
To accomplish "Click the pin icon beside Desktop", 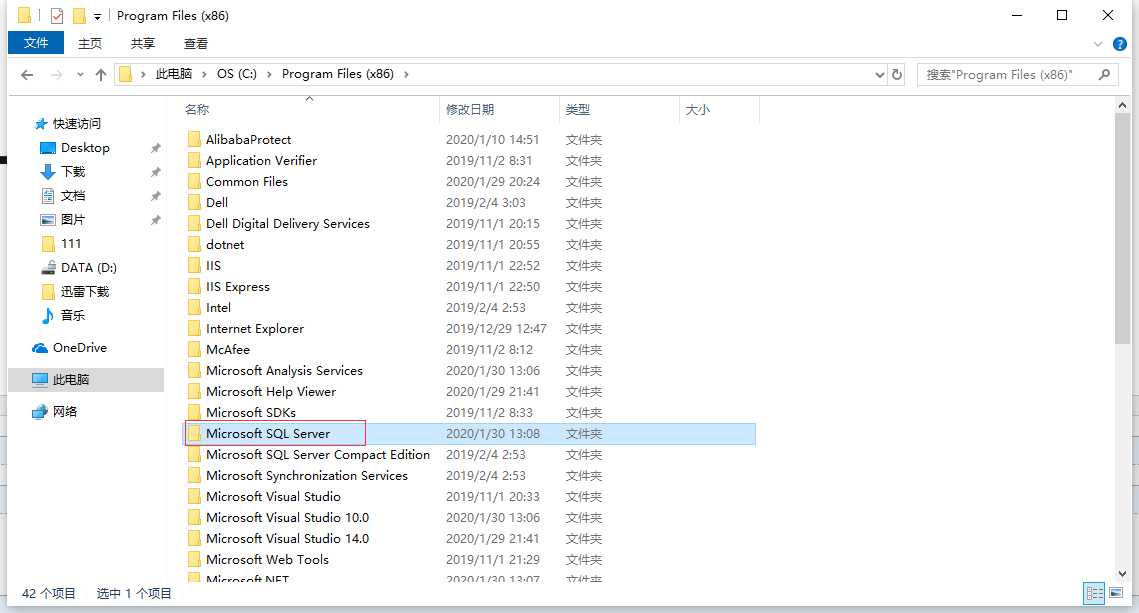I will point(155,148).
